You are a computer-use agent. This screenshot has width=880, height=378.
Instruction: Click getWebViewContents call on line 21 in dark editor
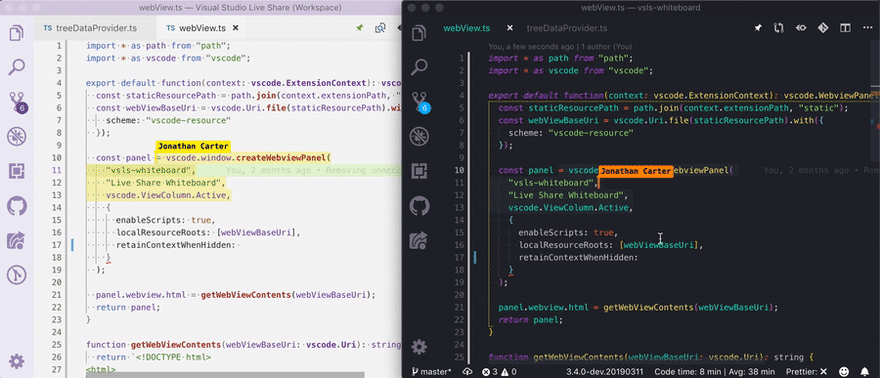648,307
